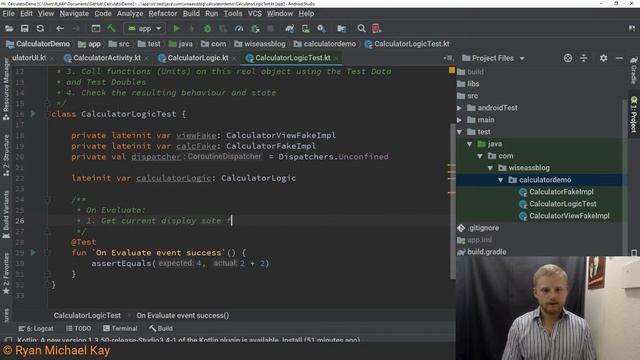Click the CalculatorDemo breadcrumb
640x360 pixels.
click(x=38, y=44)
